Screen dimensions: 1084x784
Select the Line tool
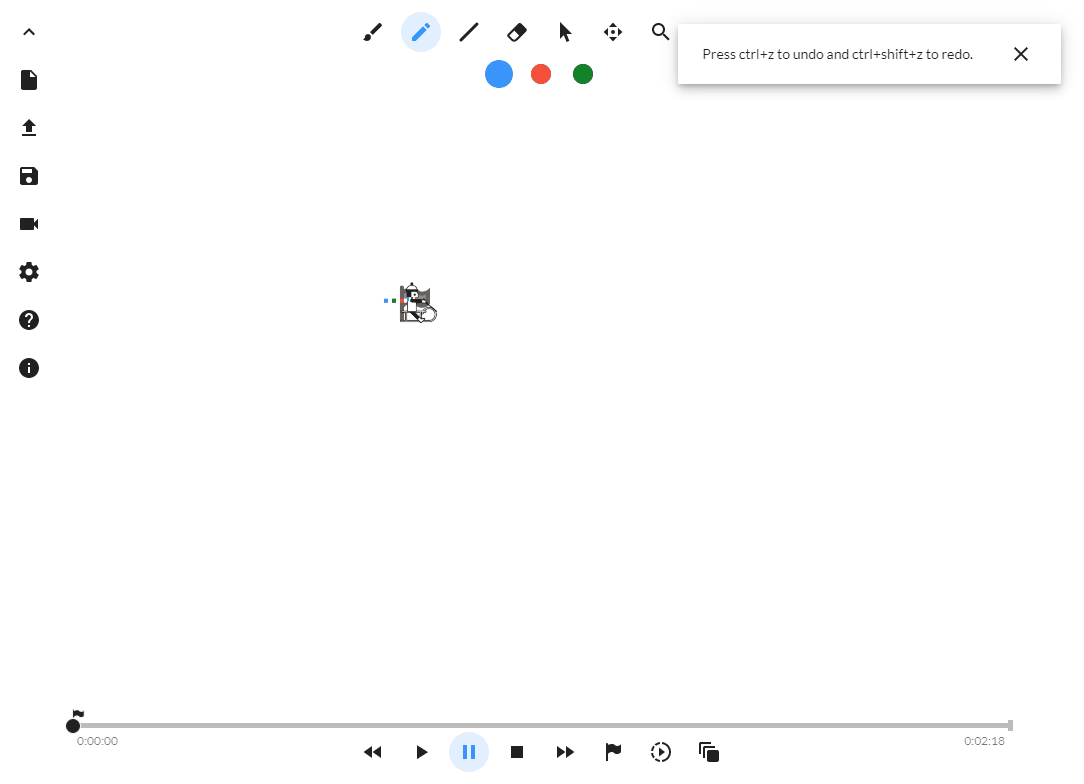[x=469, y=32]
